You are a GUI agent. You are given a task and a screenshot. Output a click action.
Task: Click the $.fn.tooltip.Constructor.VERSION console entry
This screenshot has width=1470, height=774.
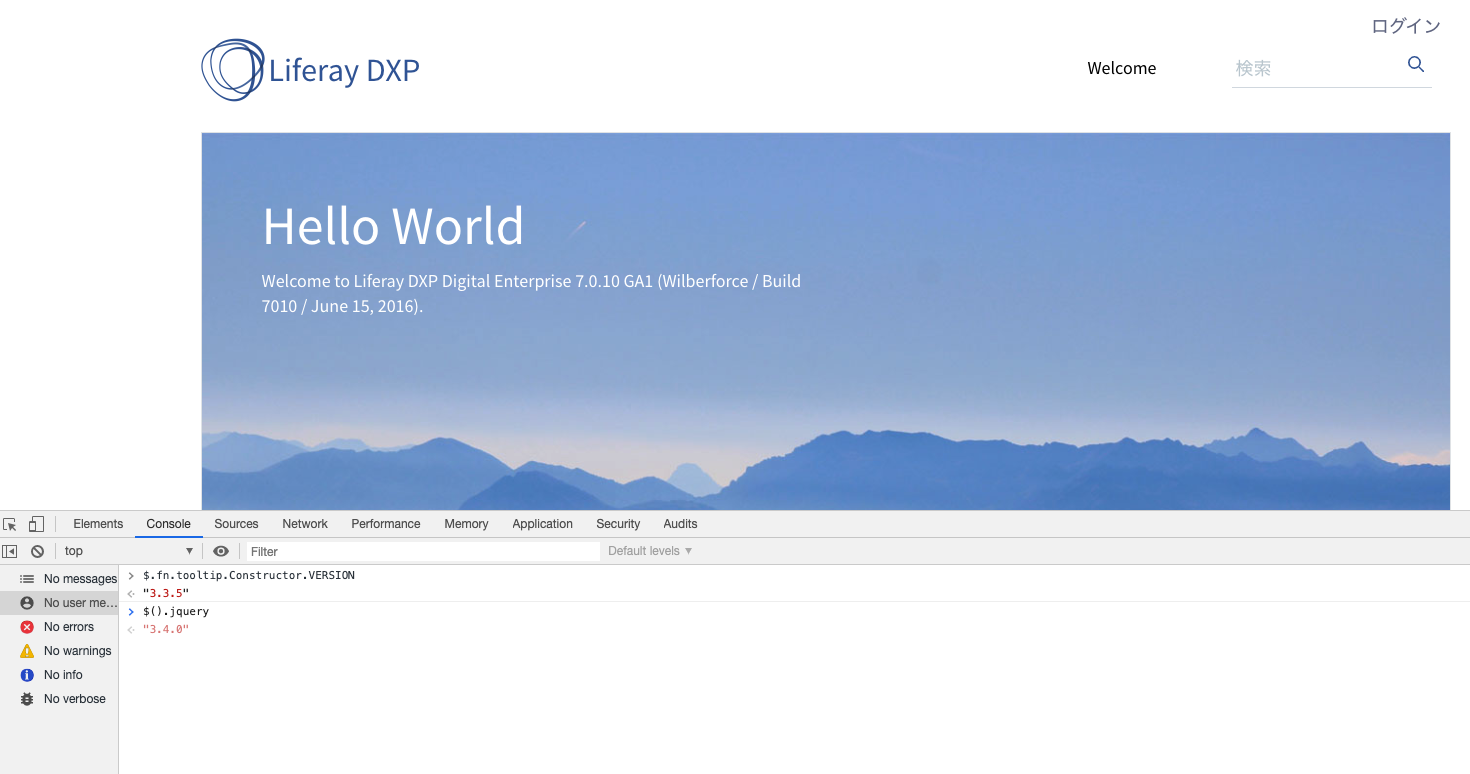(249, 575)
